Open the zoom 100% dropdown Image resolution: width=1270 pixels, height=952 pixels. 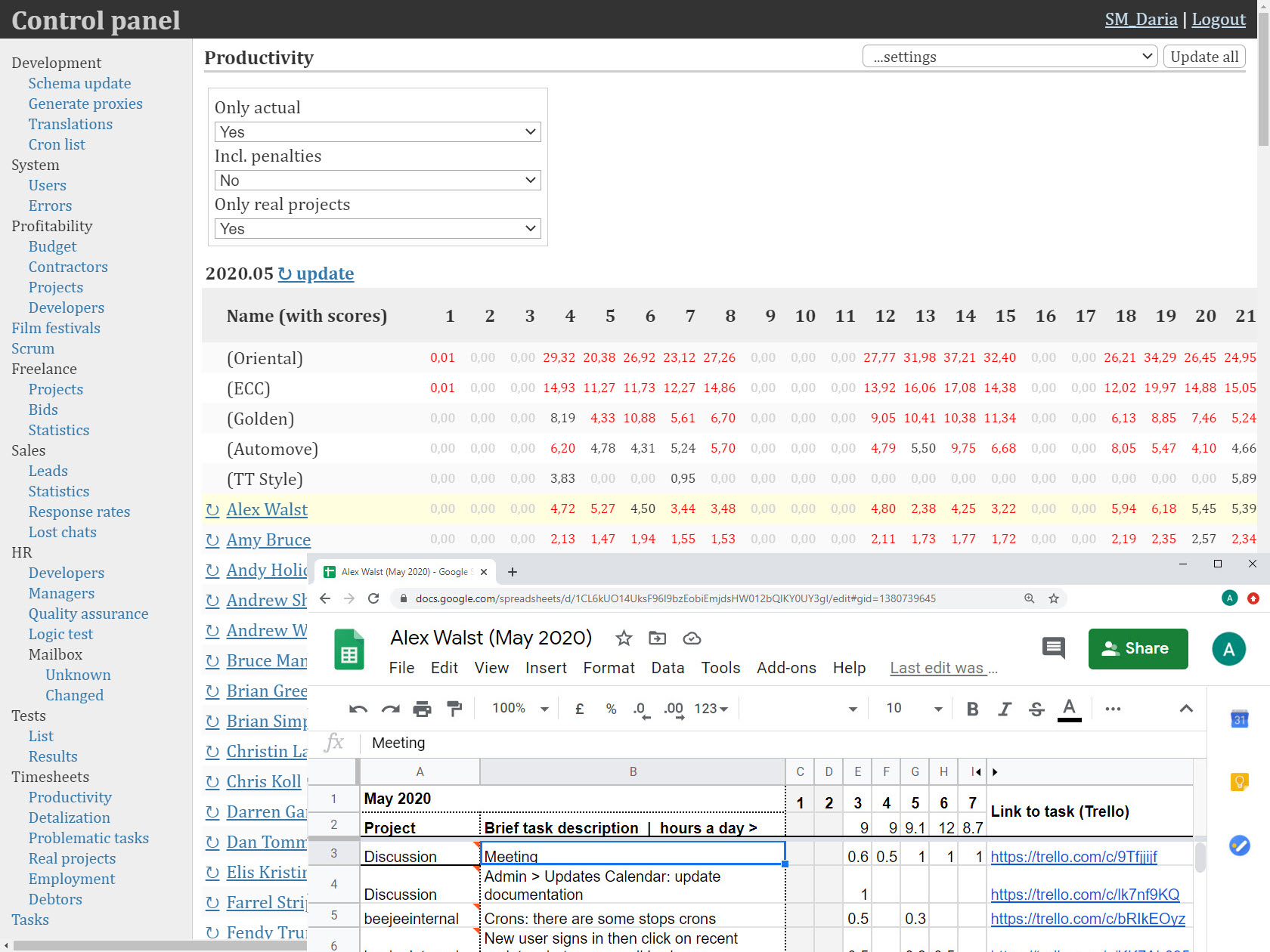click(x=520, y=709)
